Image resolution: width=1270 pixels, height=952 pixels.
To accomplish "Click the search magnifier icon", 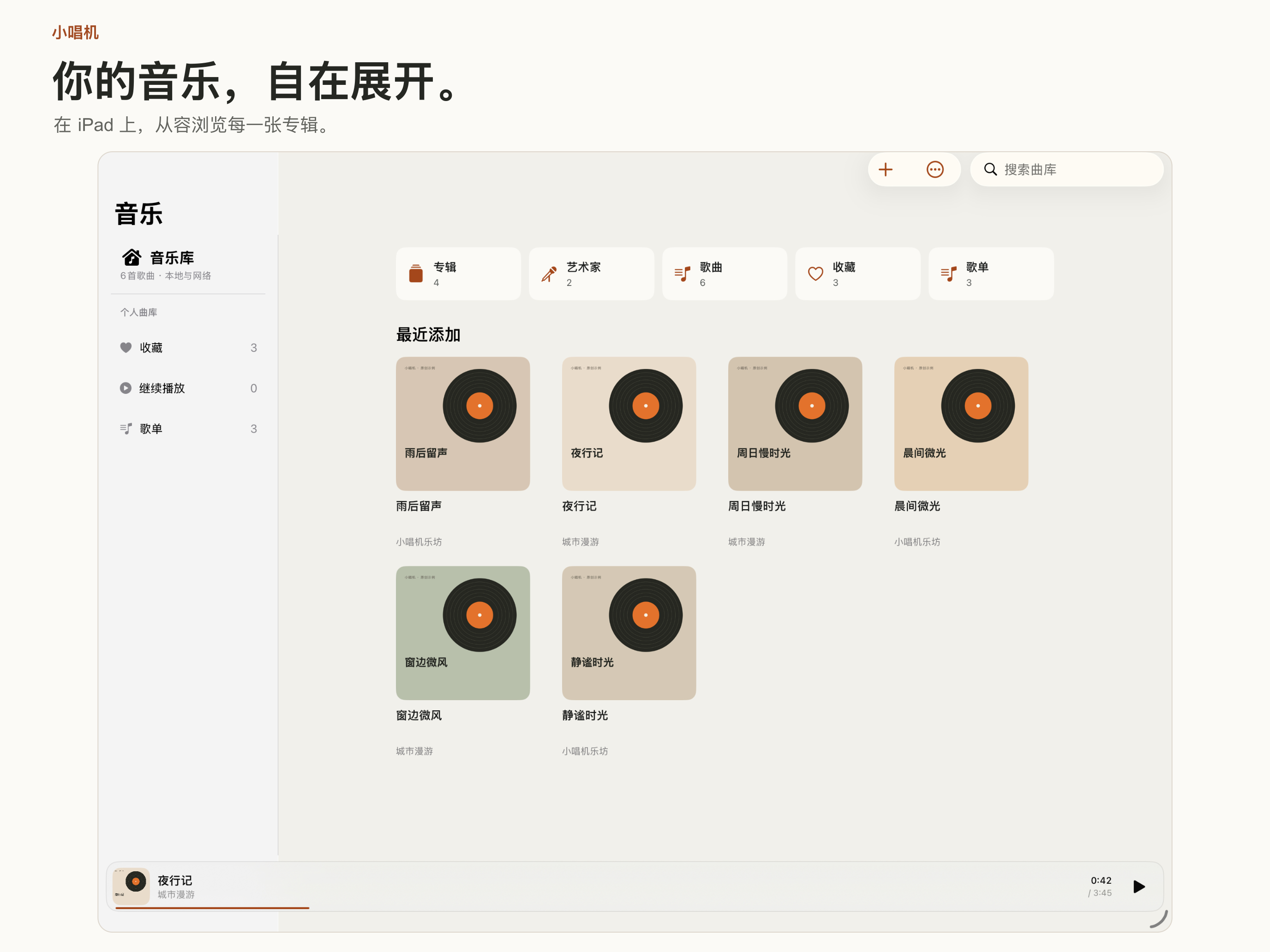I will tap(990, 169).
